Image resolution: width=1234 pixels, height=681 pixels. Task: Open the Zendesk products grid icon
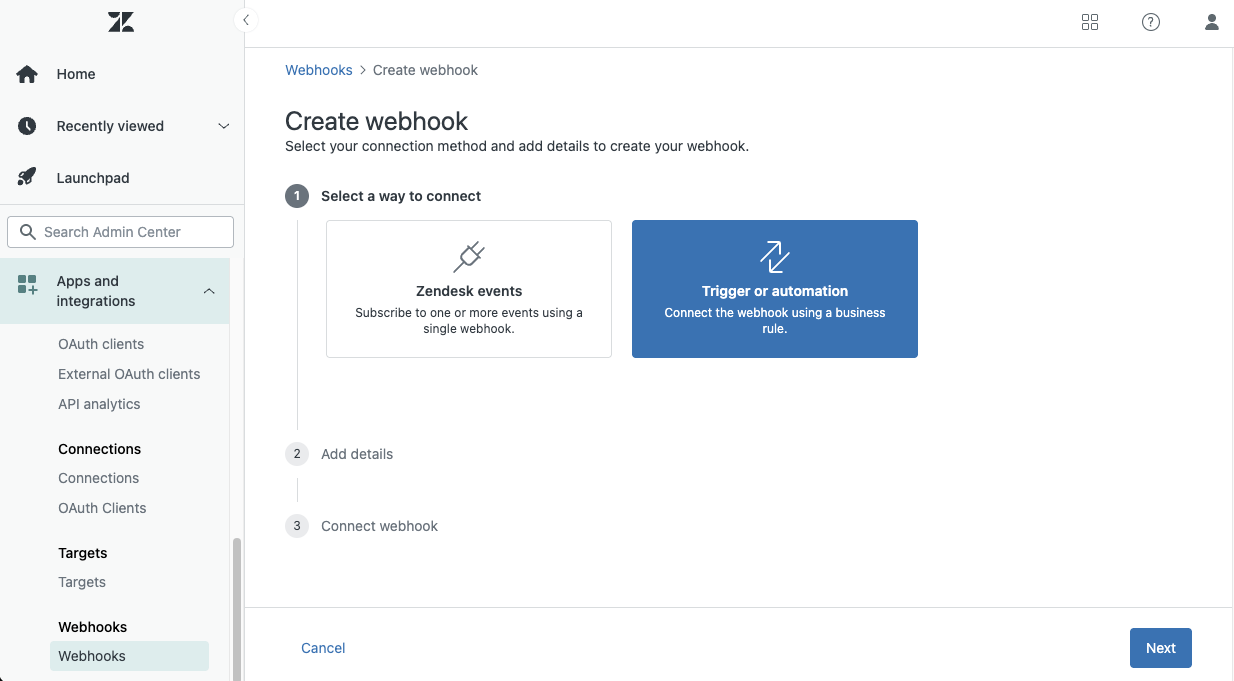(x=1090, y=22)
